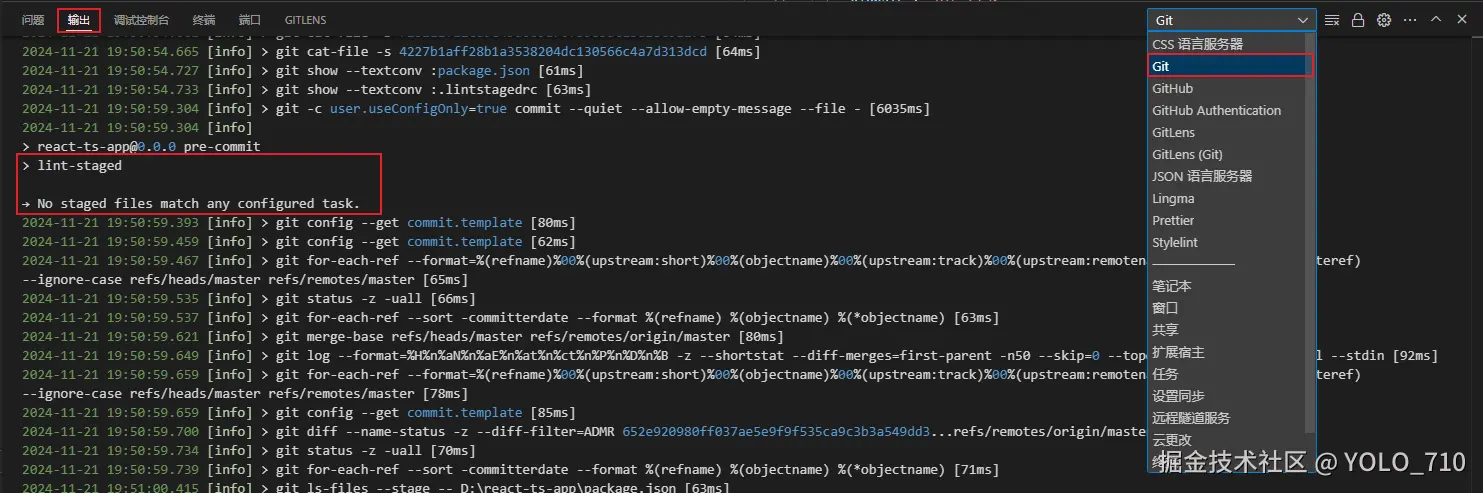The width and height of the screenshot is (1483, 493).
Task: Choose 任务 from the channel list
Action: click(x=1232, y=374)
